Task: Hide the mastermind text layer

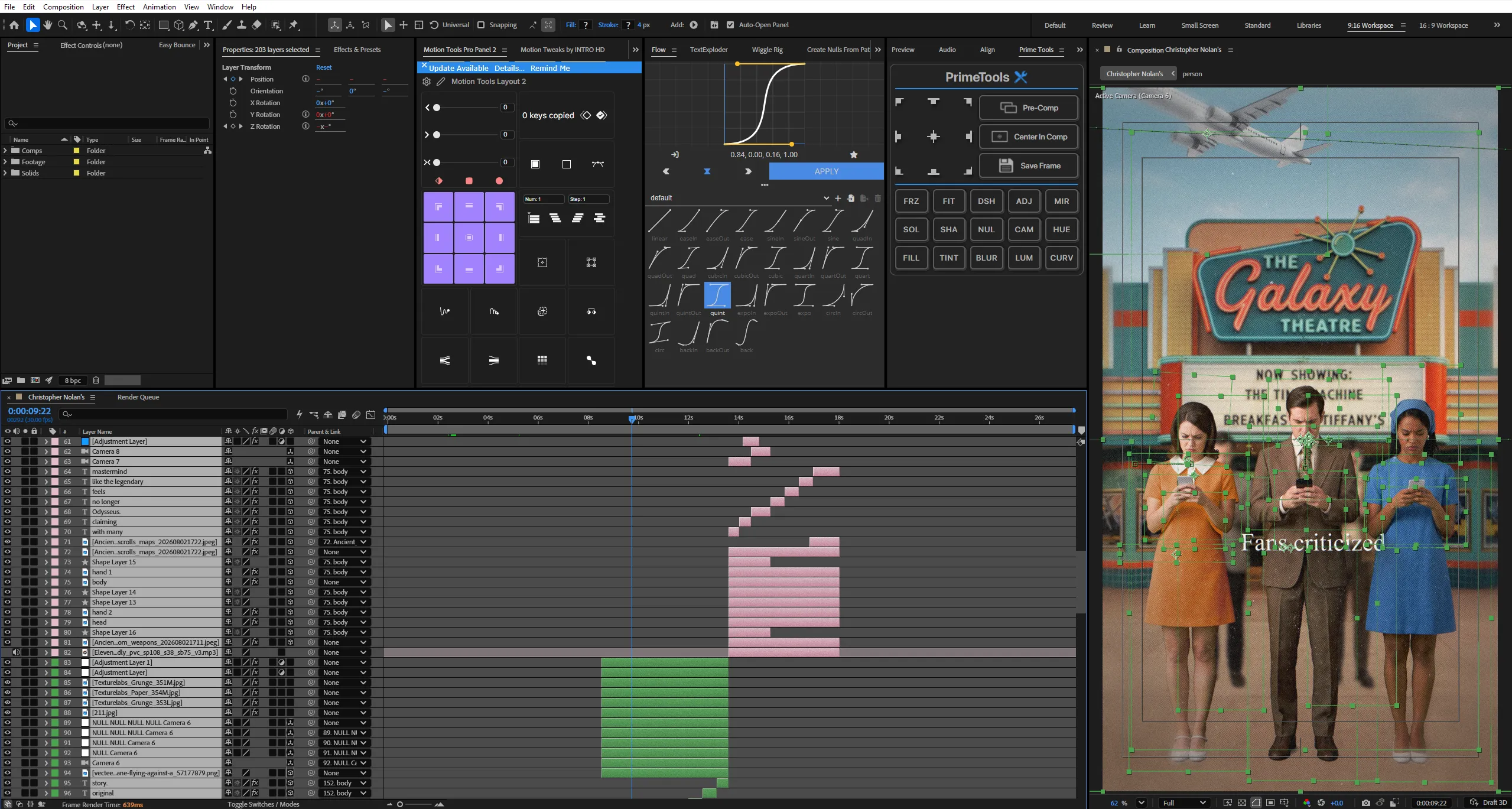Action: [7, 472]
